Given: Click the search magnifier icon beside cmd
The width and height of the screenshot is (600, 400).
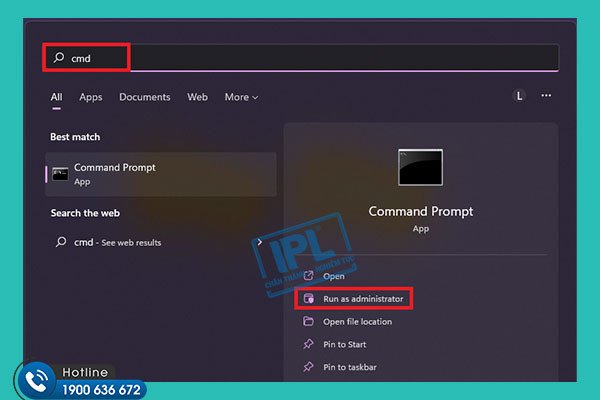Looking at the screenshot, I should coord(59,57).
